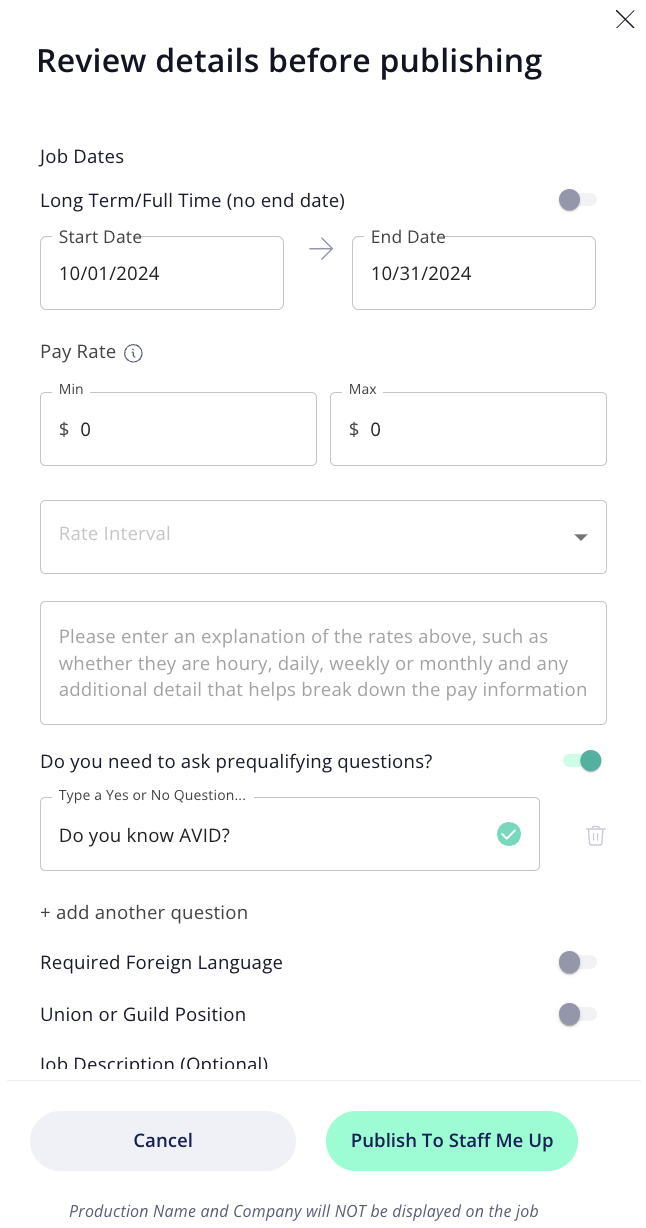The height and width of the screenshot is (1228, 646).
Task: Click '+ add another question' link
Action: tap(144, 912)
